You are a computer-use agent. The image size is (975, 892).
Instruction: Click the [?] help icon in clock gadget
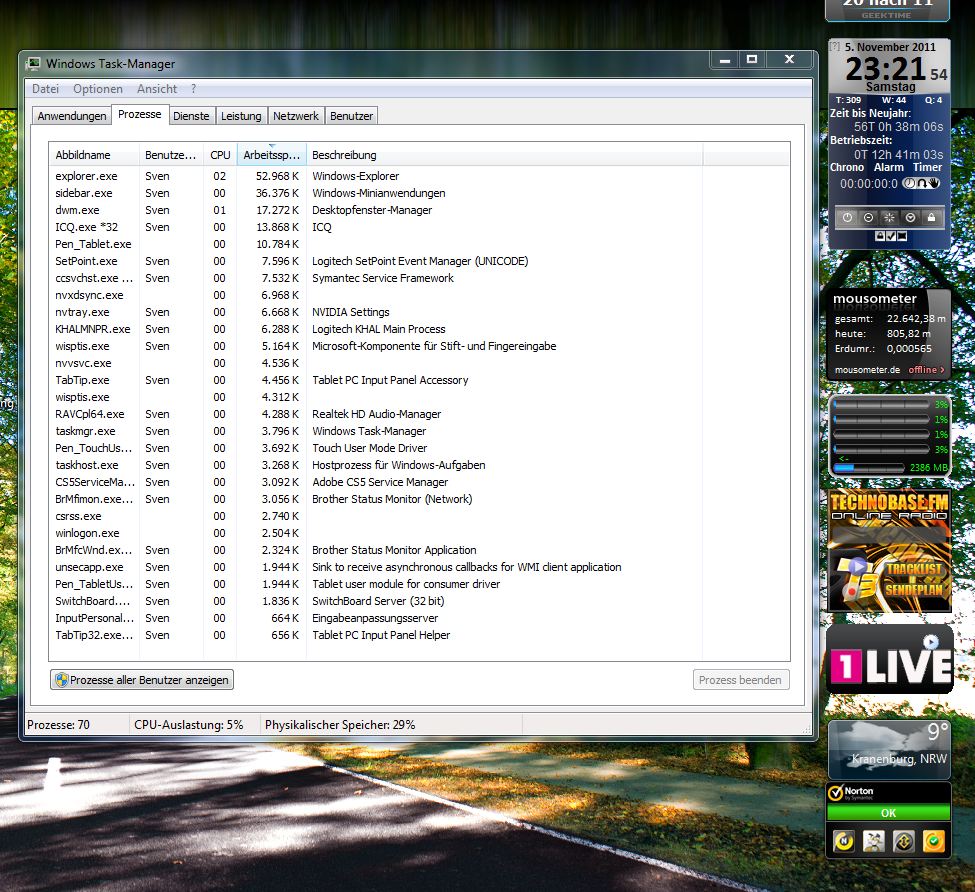click(x=835, y=47)
